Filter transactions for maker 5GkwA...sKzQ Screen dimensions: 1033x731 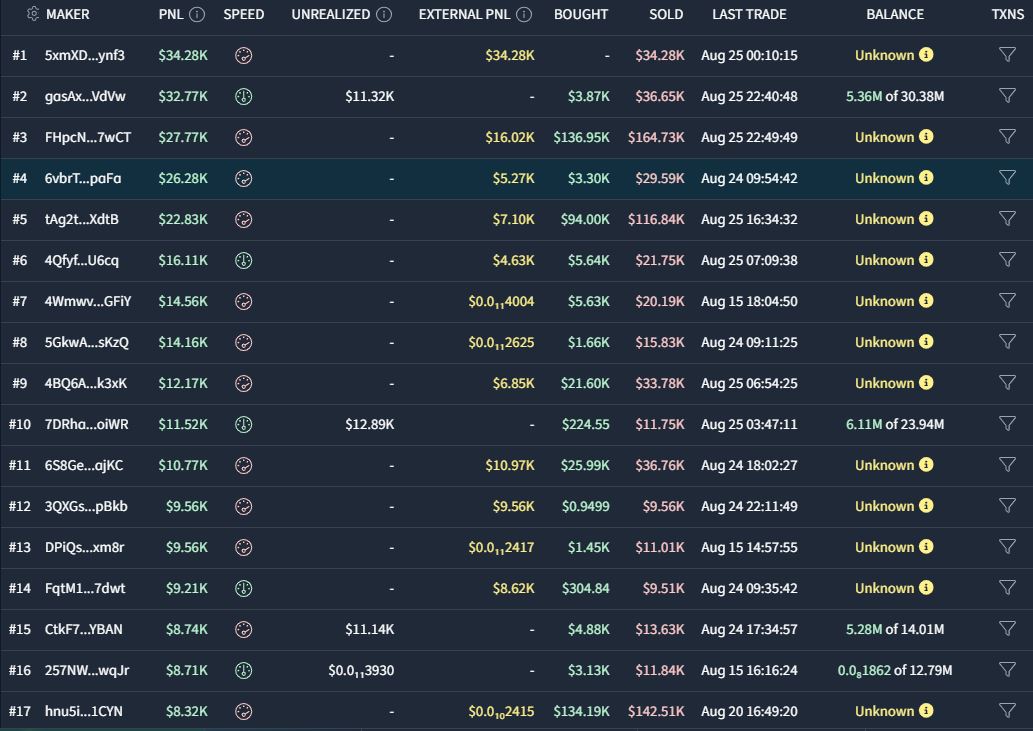[x=1007, y=341]
